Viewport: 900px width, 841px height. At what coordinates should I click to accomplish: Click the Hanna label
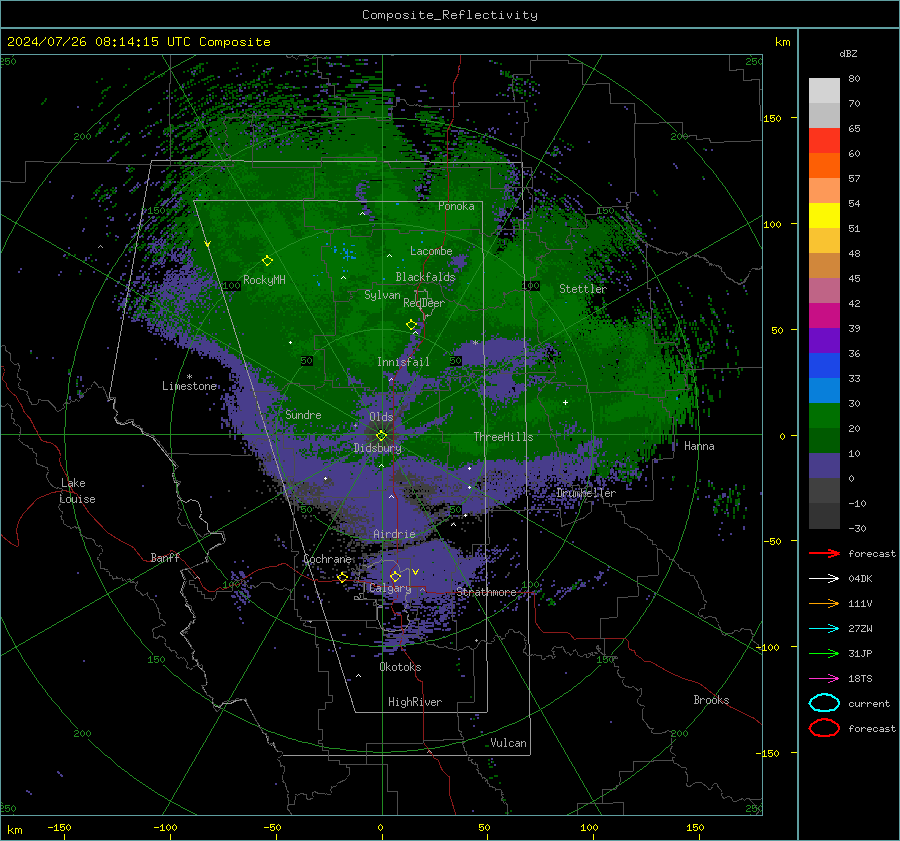pos(699,446)
